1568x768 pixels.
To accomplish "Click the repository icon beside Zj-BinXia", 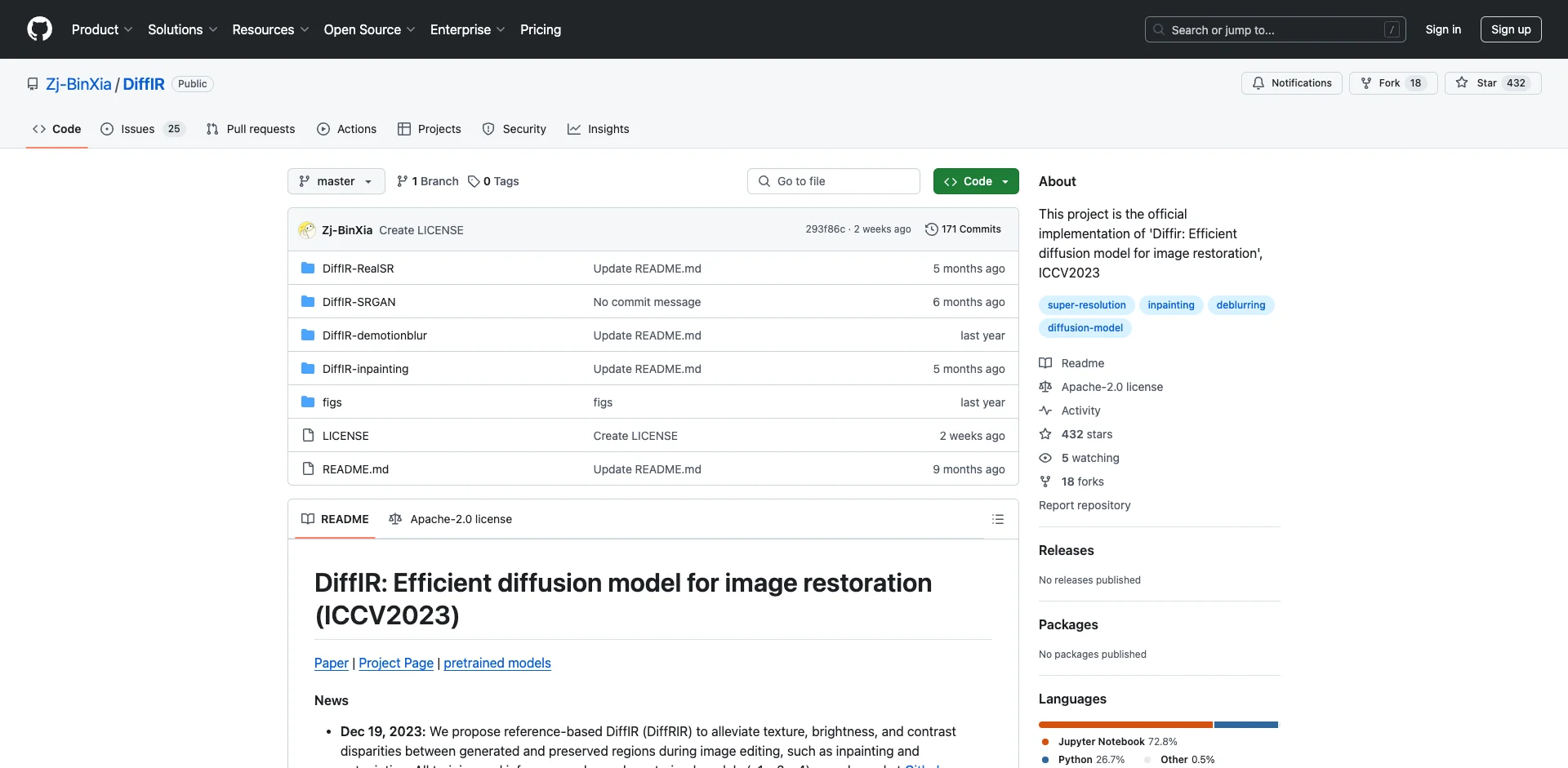I will coord(33,84).
